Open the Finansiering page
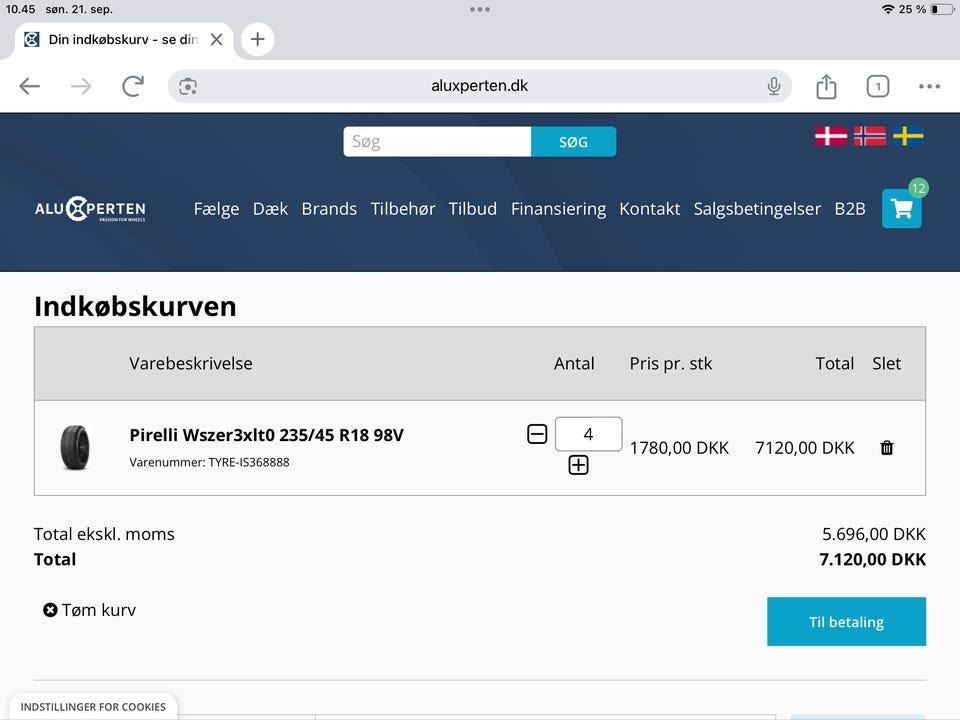 click(558, 209)
